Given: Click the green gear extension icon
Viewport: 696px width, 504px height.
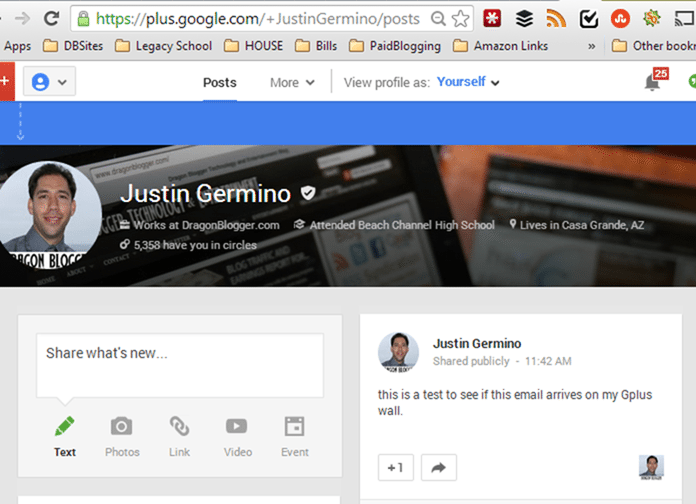Looking at the screenshot, I should click(x=652, y=18).
